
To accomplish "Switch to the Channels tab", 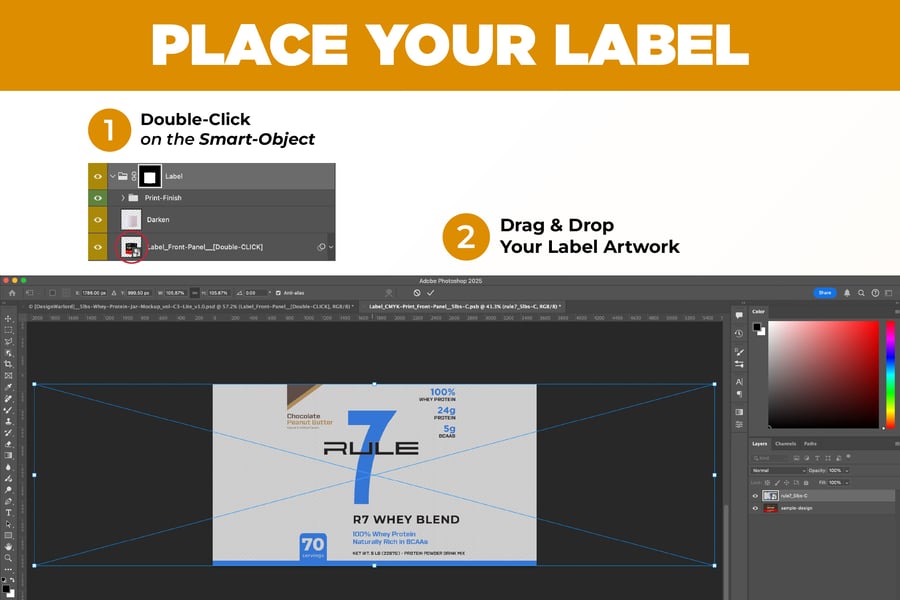I will point(786,443).
